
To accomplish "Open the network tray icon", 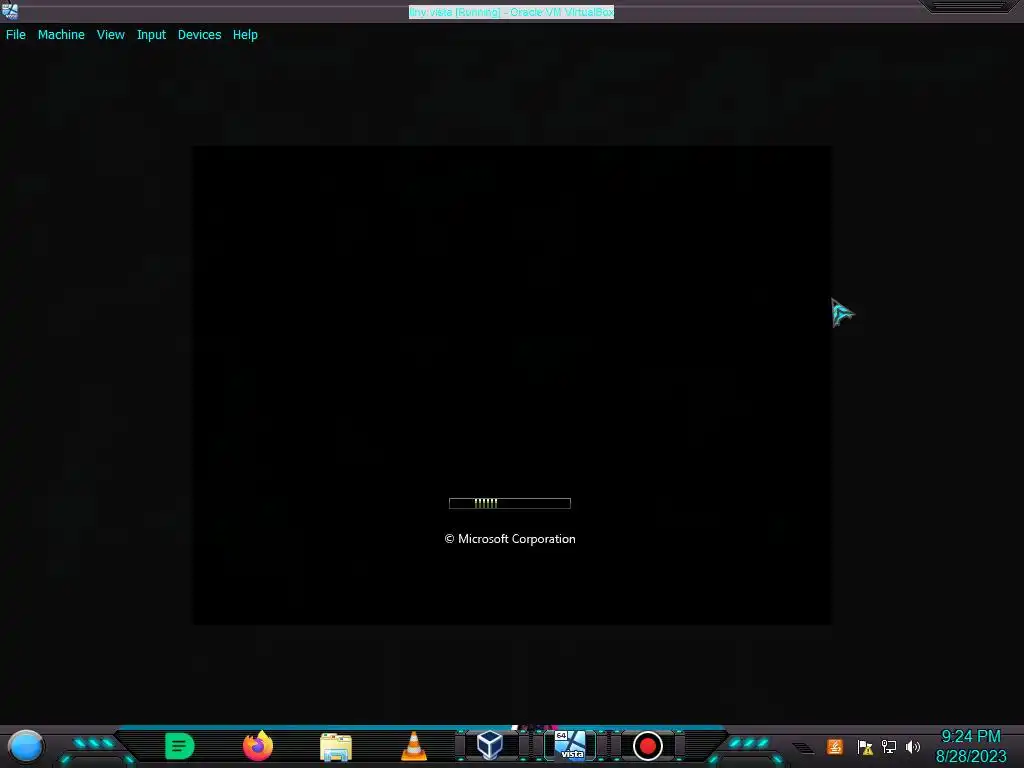I will point(889,746).
